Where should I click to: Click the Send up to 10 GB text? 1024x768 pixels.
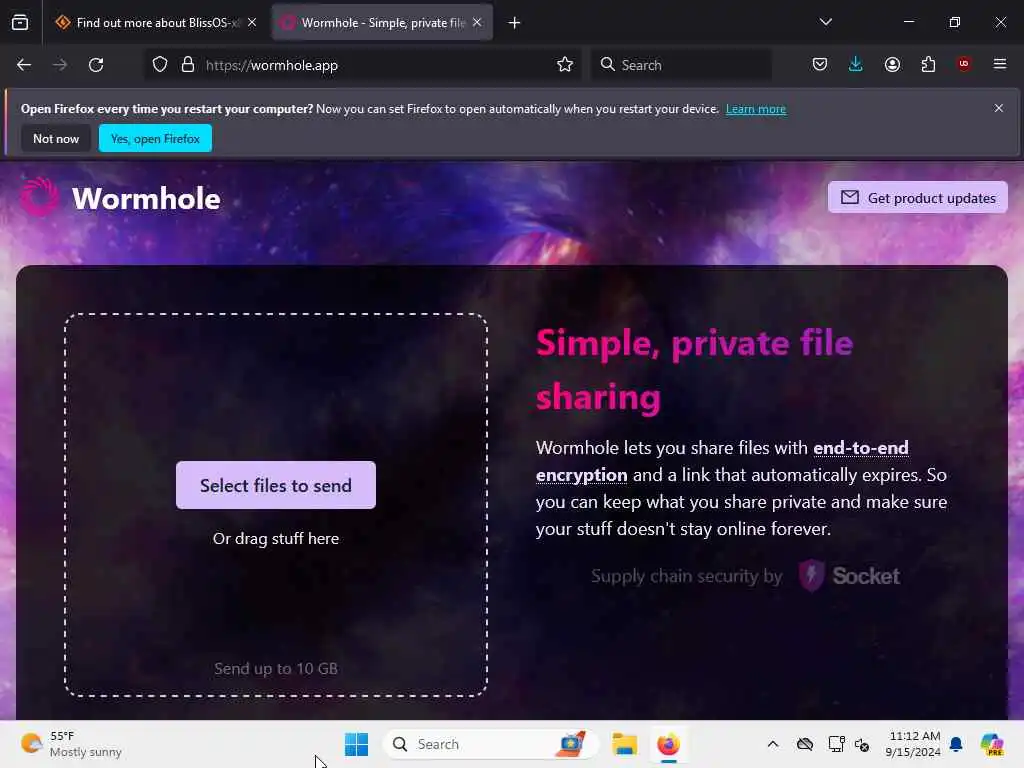tap(276, 669)
